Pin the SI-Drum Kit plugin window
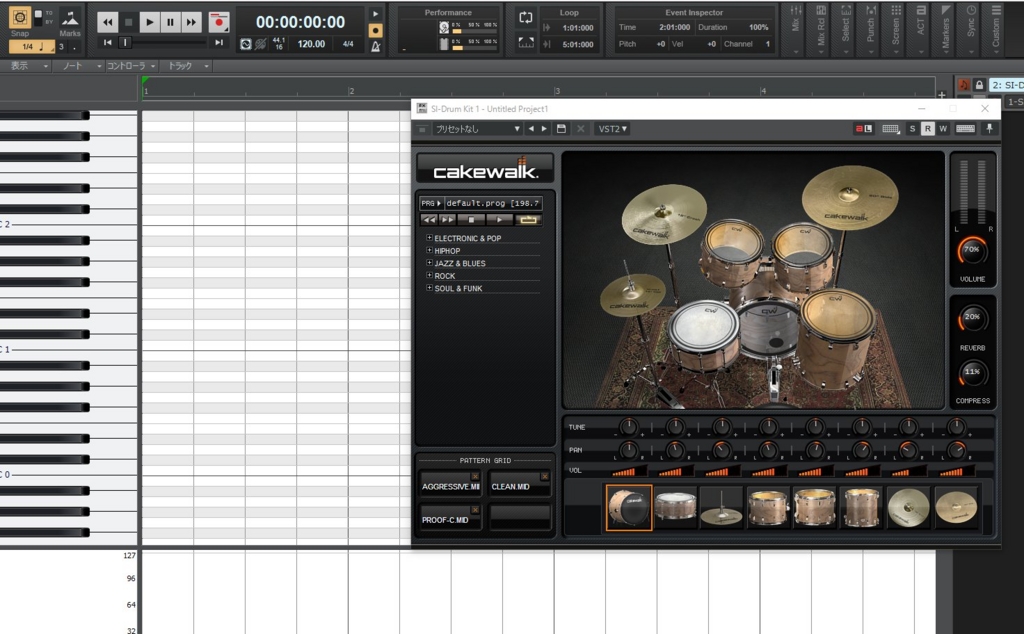This screenshot has width=1024, height=634. (989, 129)
